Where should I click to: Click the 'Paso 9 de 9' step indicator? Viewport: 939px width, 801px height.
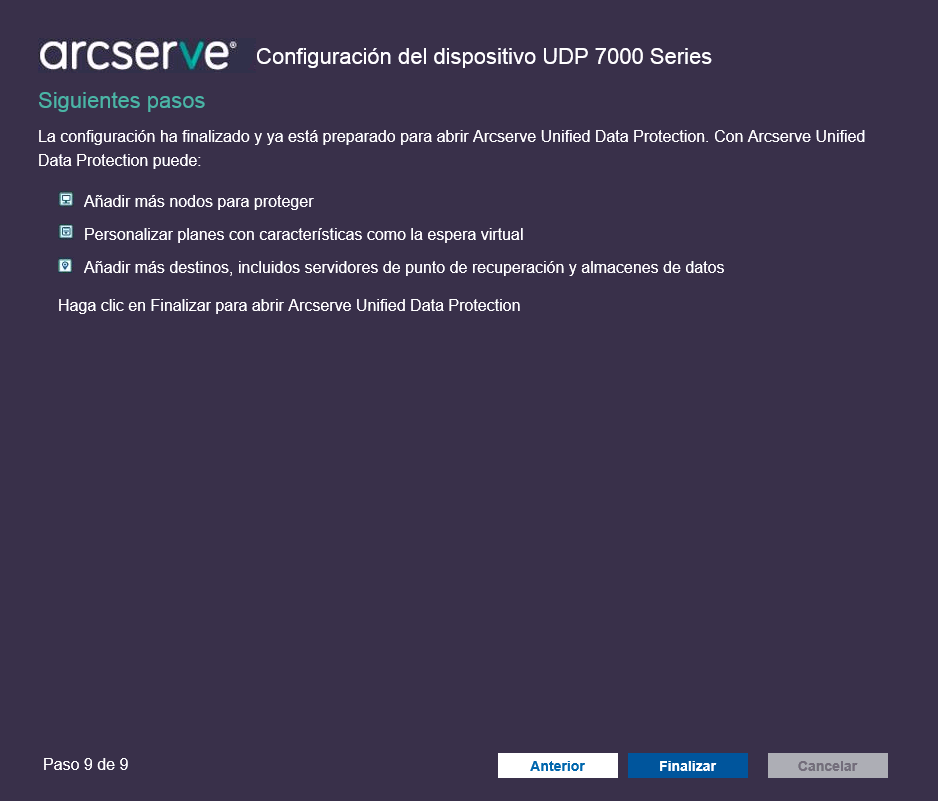coord(86,764)
